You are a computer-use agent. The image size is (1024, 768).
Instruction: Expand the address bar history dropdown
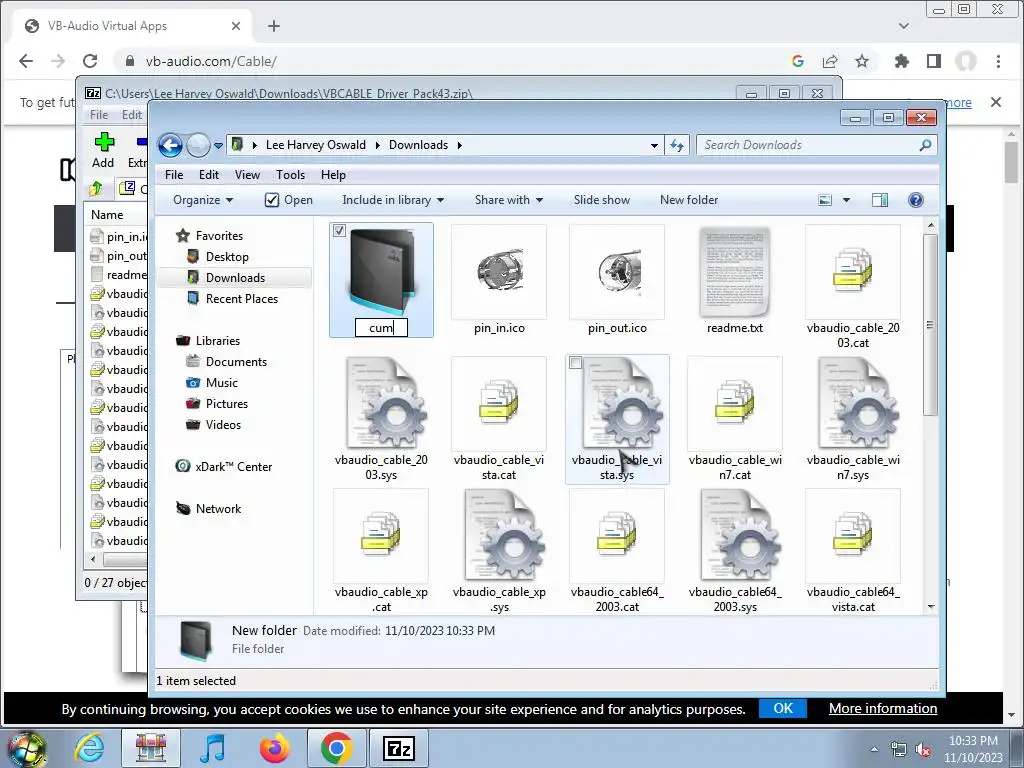pos(654,146)
